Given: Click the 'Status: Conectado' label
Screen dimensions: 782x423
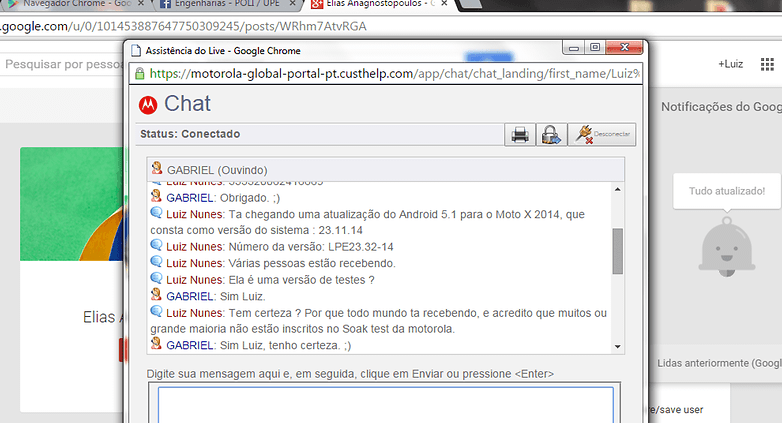Looking at the screenshot, I should [x=190, y=134].
